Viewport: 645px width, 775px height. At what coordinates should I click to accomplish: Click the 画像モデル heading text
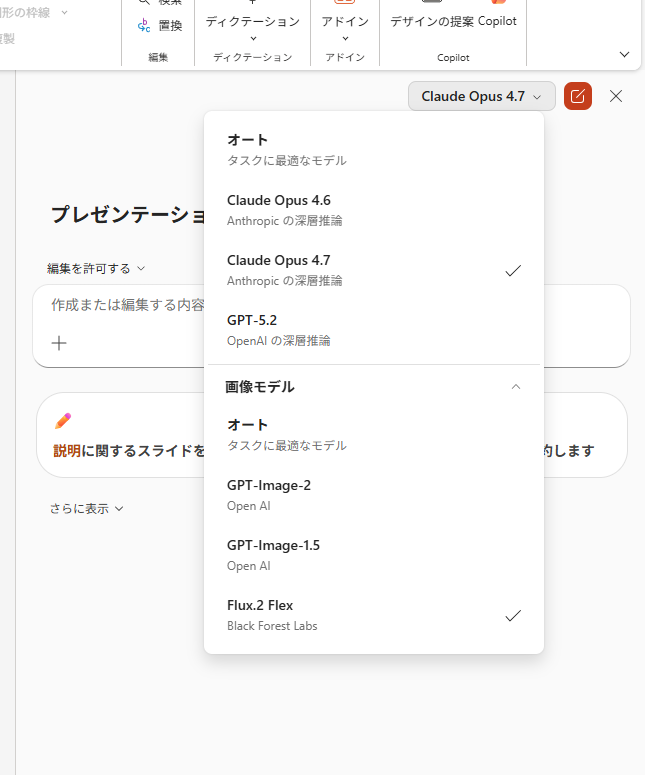click(260, 387)
